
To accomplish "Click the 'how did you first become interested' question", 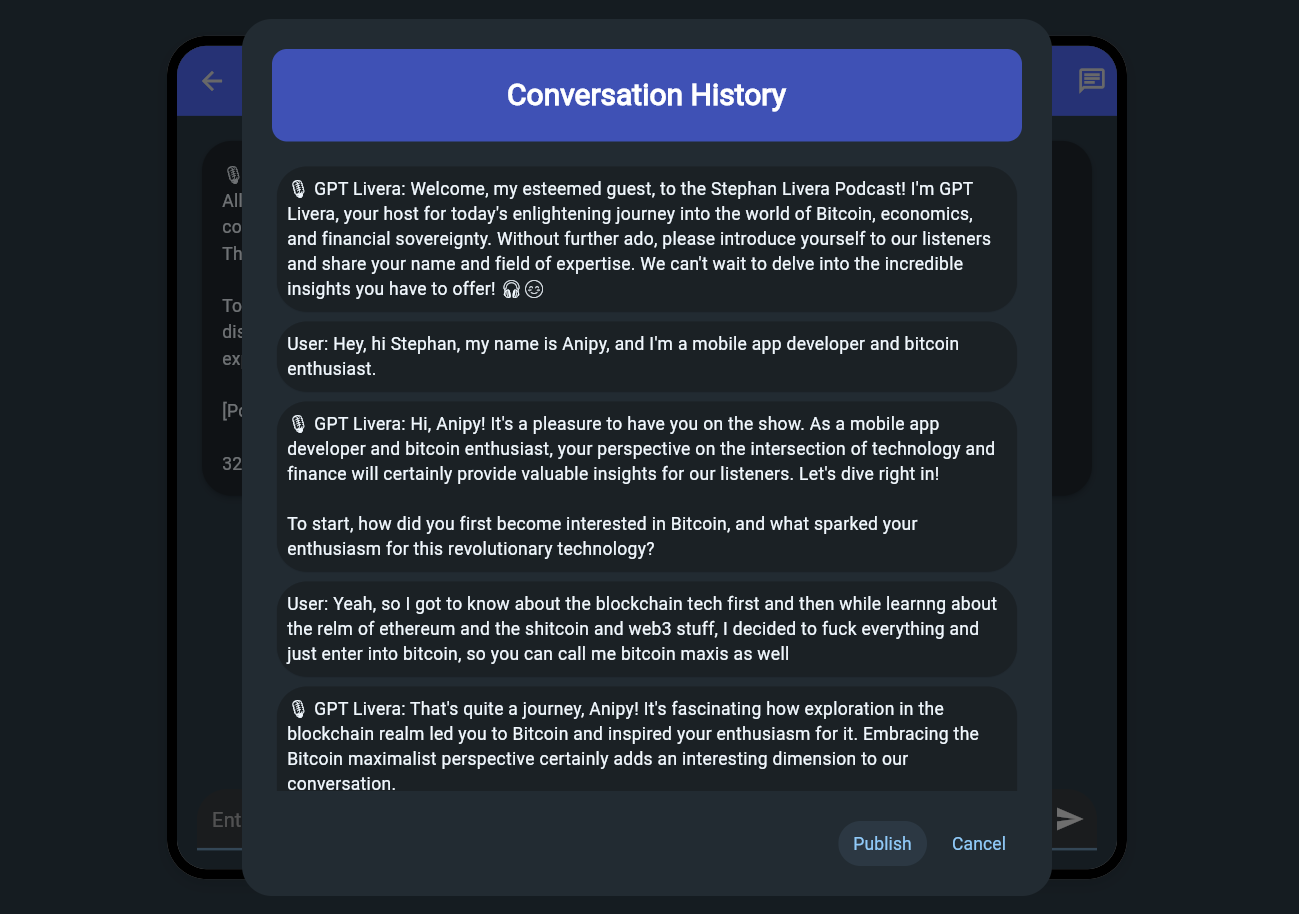I will (x=601, y=536).
